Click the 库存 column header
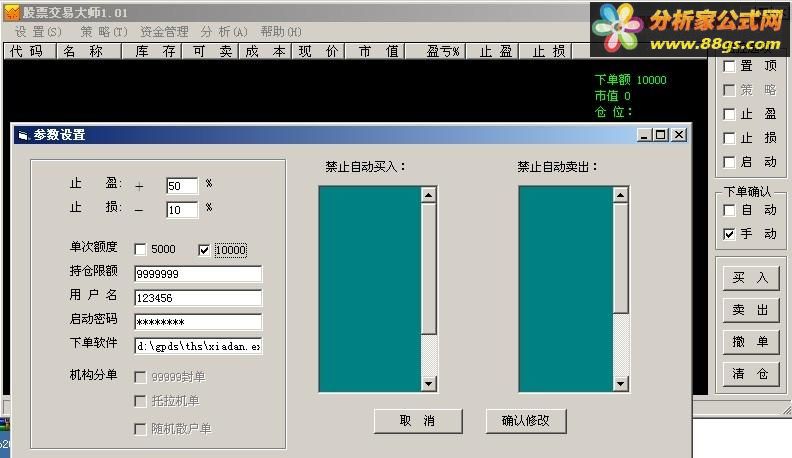 pos(152,51)
